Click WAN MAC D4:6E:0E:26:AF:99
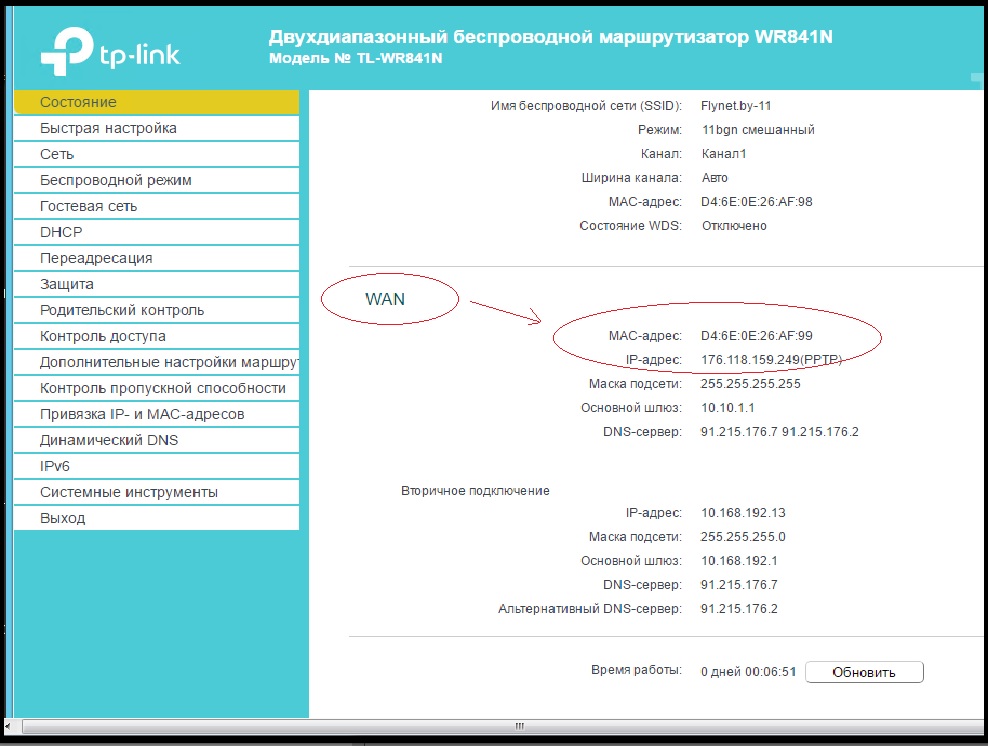The image size is (988, 746). pyautogui.click(x=757, y=336)
